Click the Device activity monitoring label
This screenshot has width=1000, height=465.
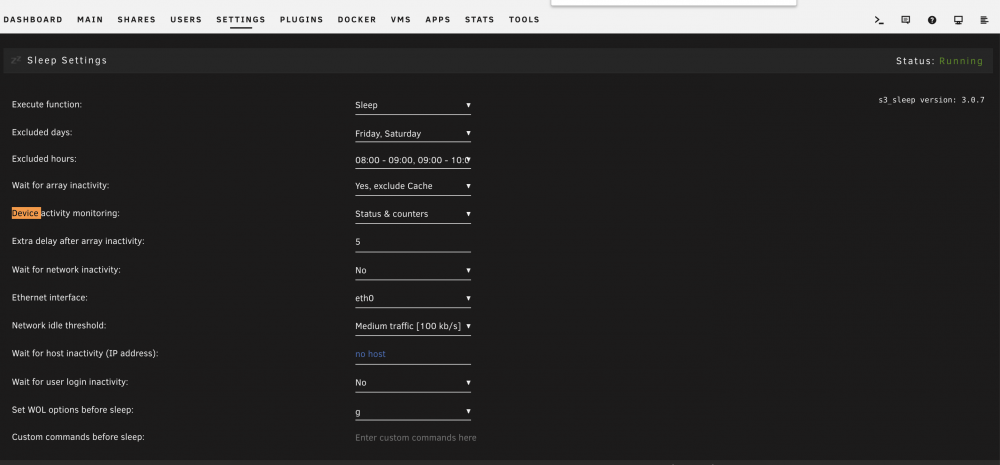pos(66,213)
